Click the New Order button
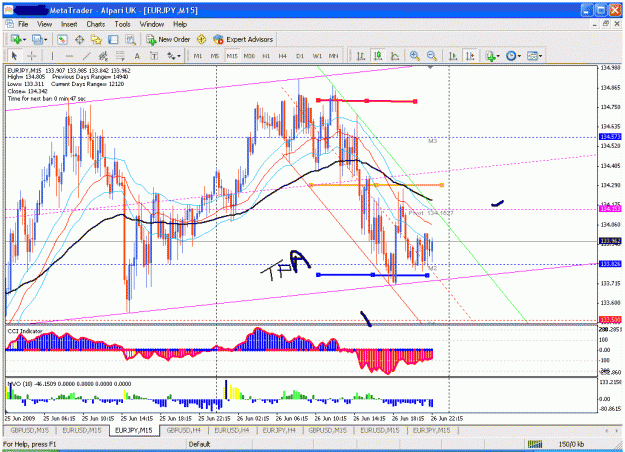This screenshot has width=625, height=452. coord(169,39)
